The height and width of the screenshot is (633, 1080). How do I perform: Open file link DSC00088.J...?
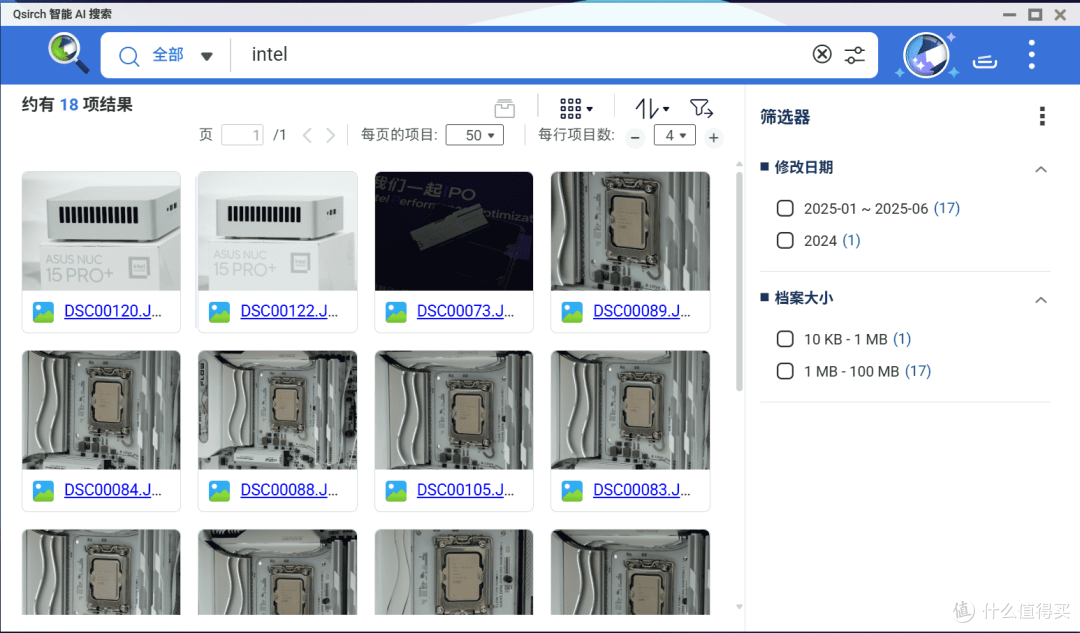pyautogui.click(x=289, y=490)
